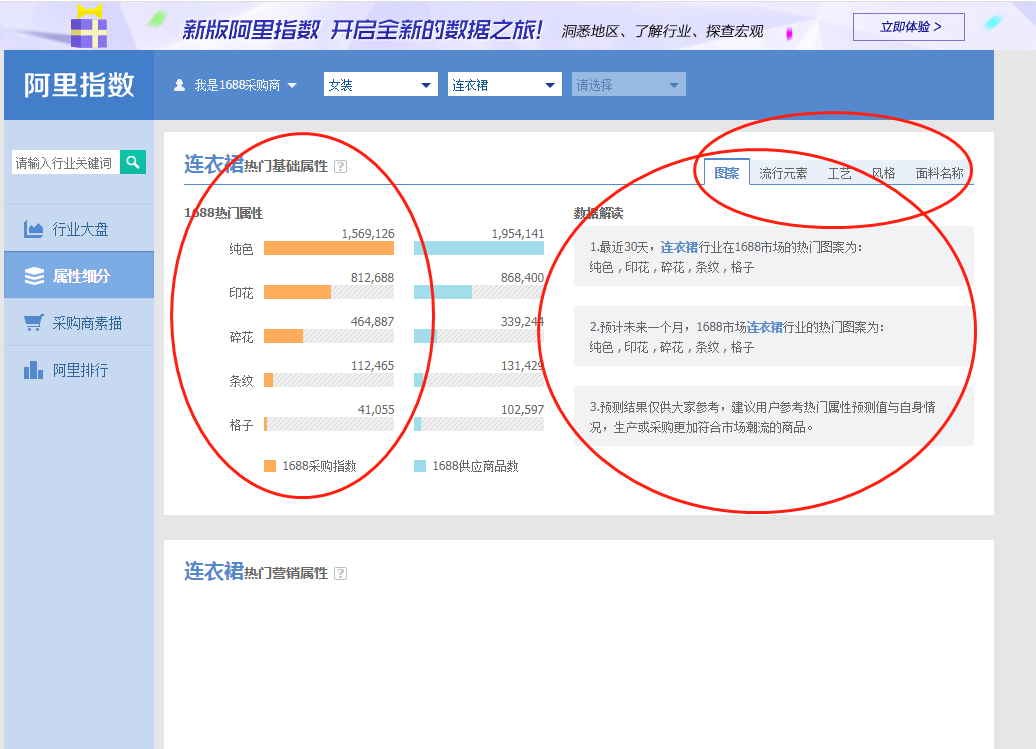Click help question mark next to 热门营销属性
This screenshot has width=1036, height=749.
pos(340,573)
